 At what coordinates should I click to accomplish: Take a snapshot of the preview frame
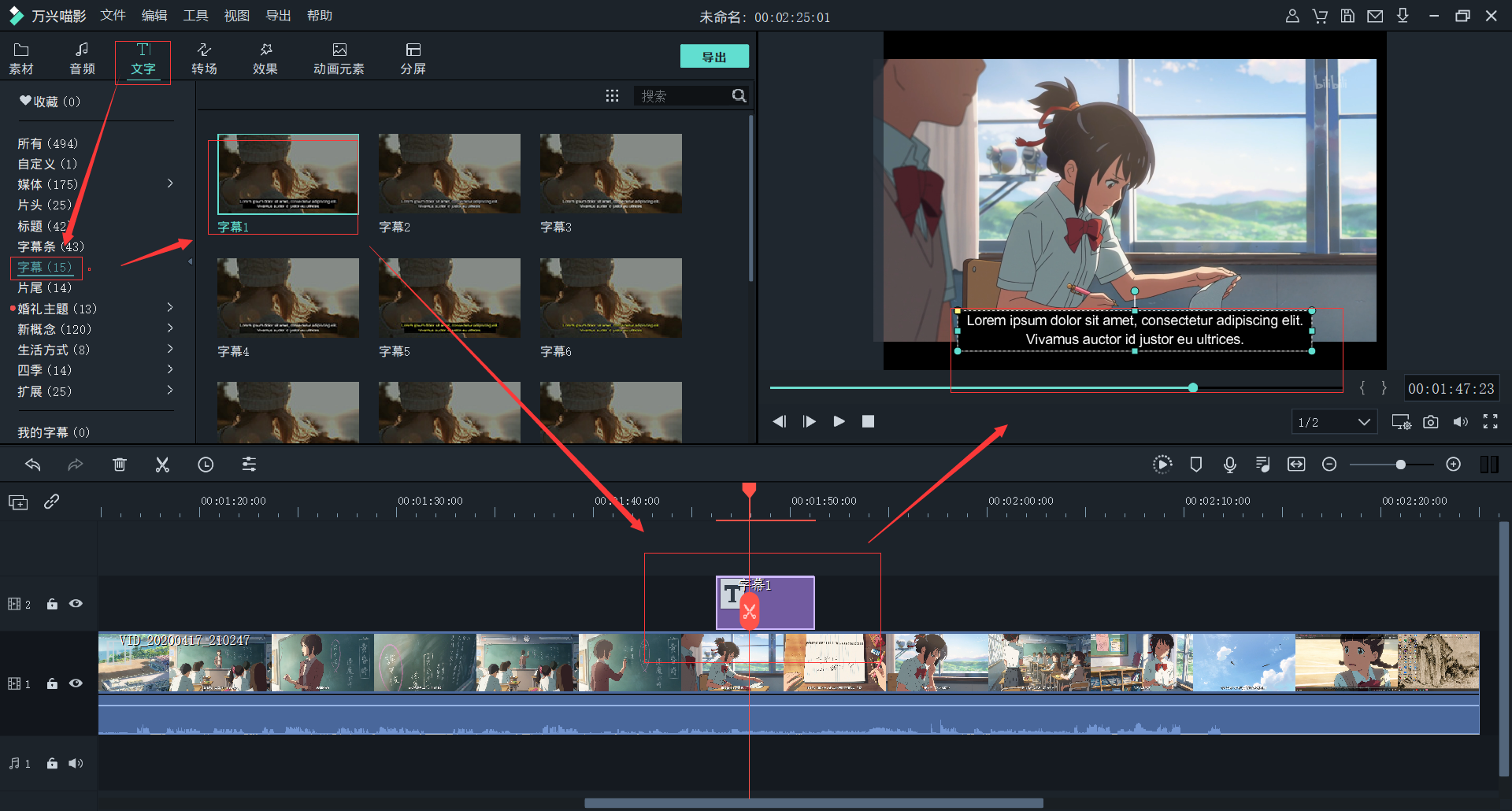[x=1431, y=422]
